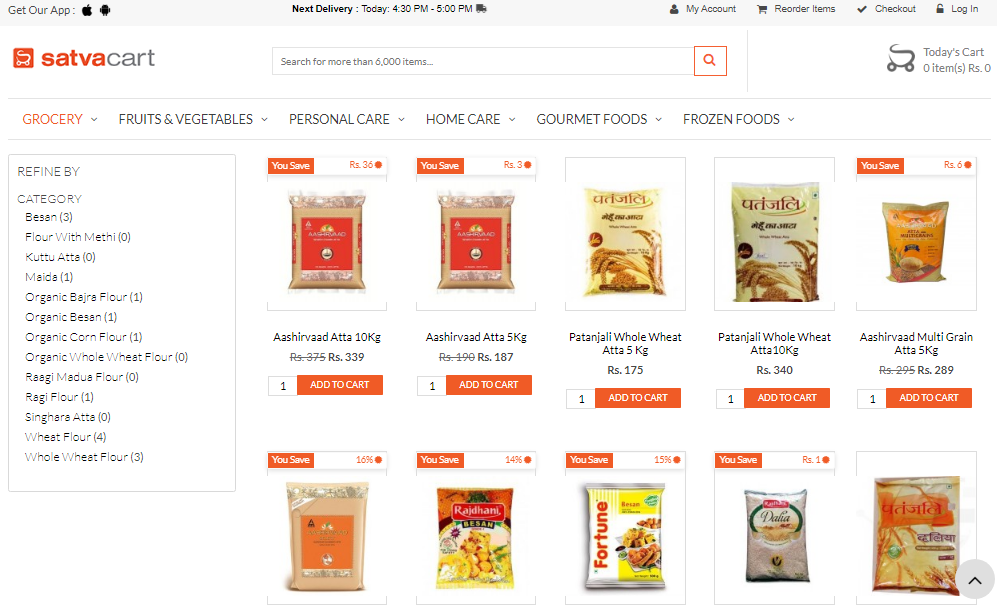Open the Gourmet Foods menu
Screen dimensions: 997x616
coord(591,120)
